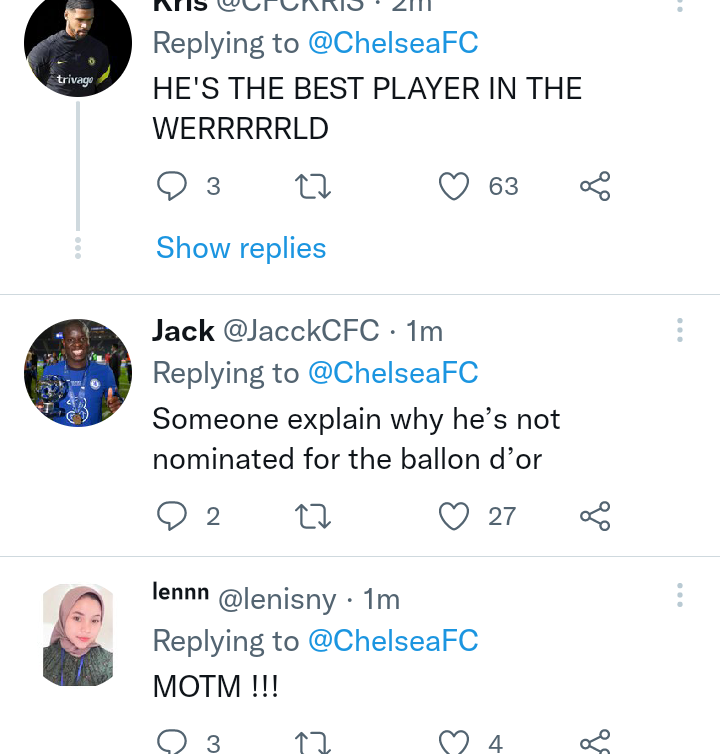Open comment icon on Jack's tweet
Screen dimensions: 720x754
pyautogui.click(x=172, y=516)
